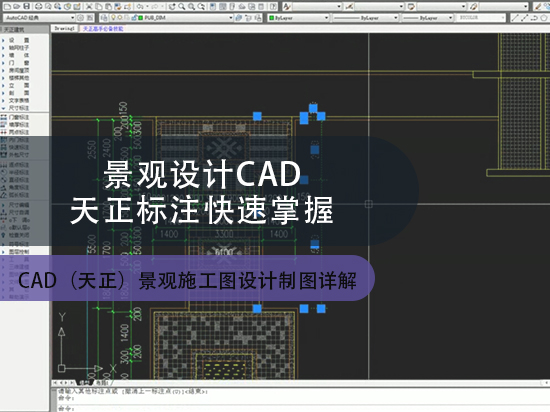Toggle the layer on/off lightbulb
Viewport: 550px width, 412px height.
pyautogui.click(x=113, y=18)
